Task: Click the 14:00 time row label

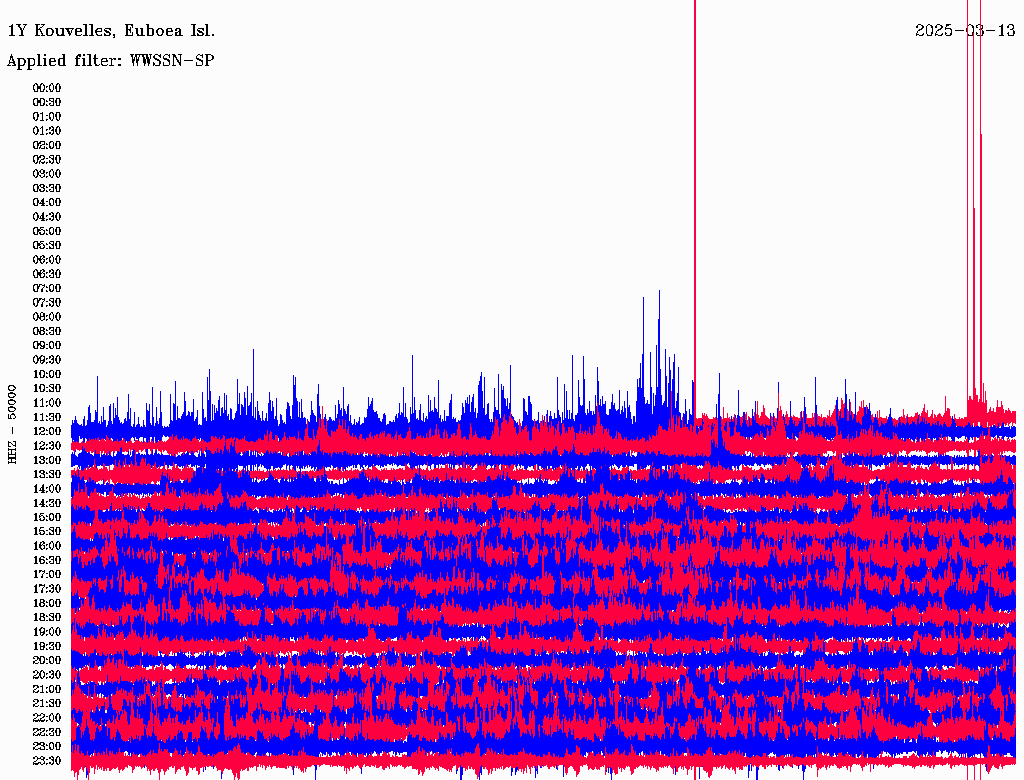Action: 47,489
